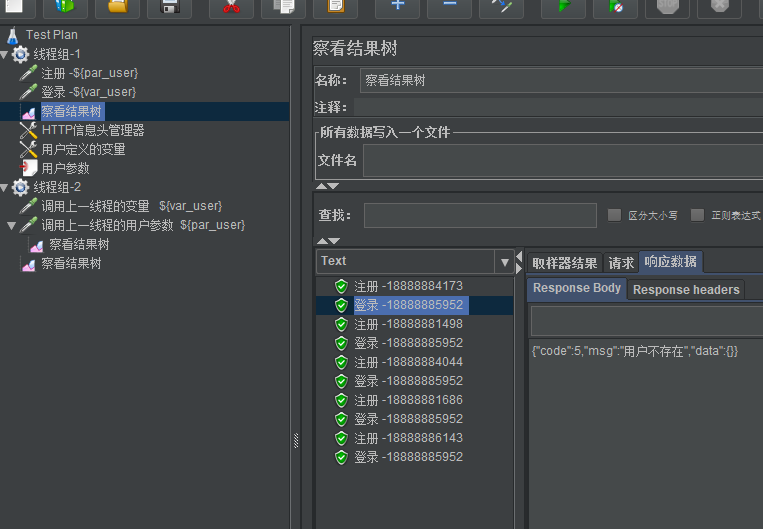Stop the test with the STOP sign icon
This screenshot has width=763, height=529.
pyautogui.click(x=668, y=6)
